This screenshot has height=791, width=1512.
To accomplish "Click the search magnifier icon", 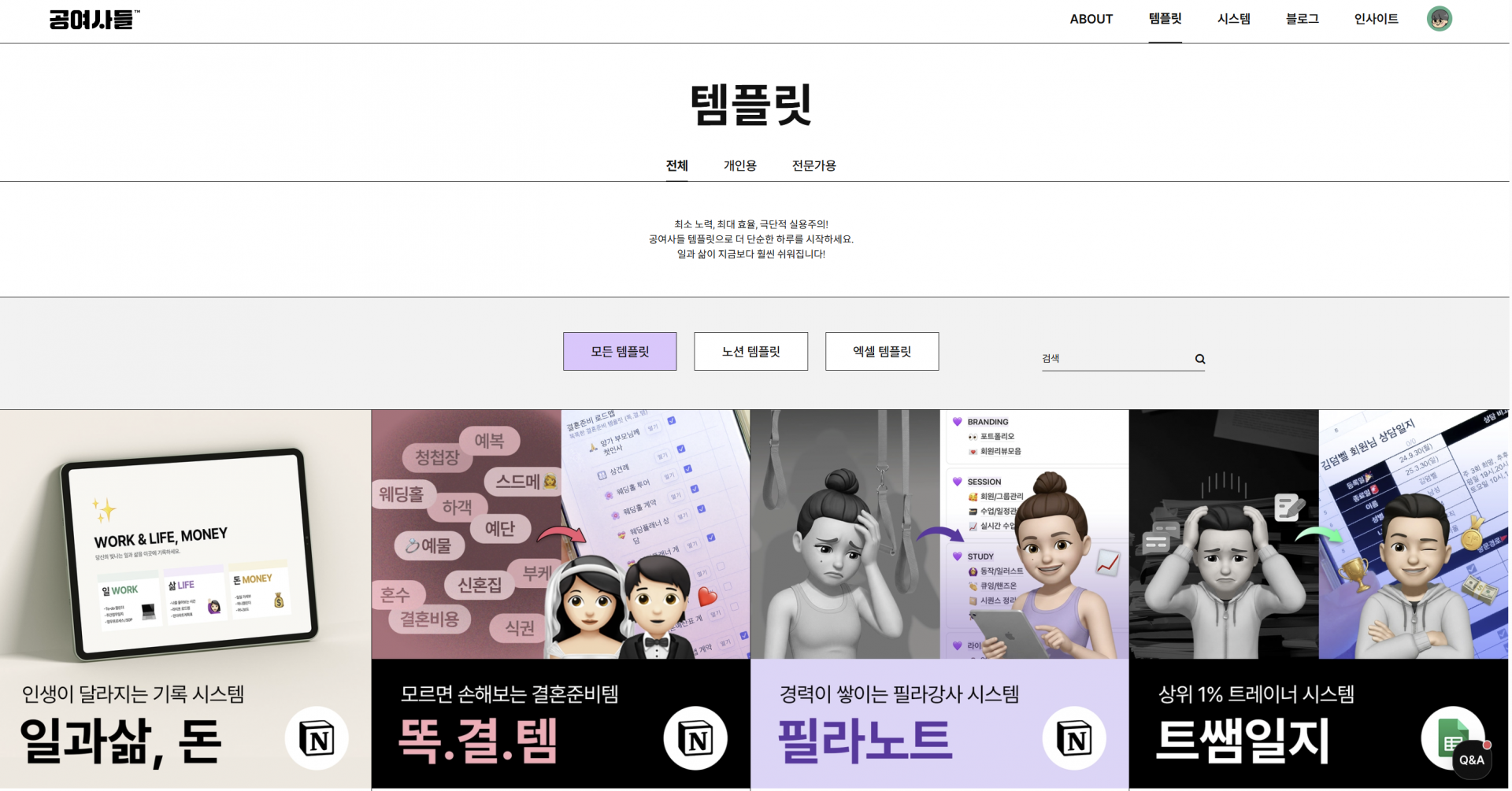I will (1199, 359).
